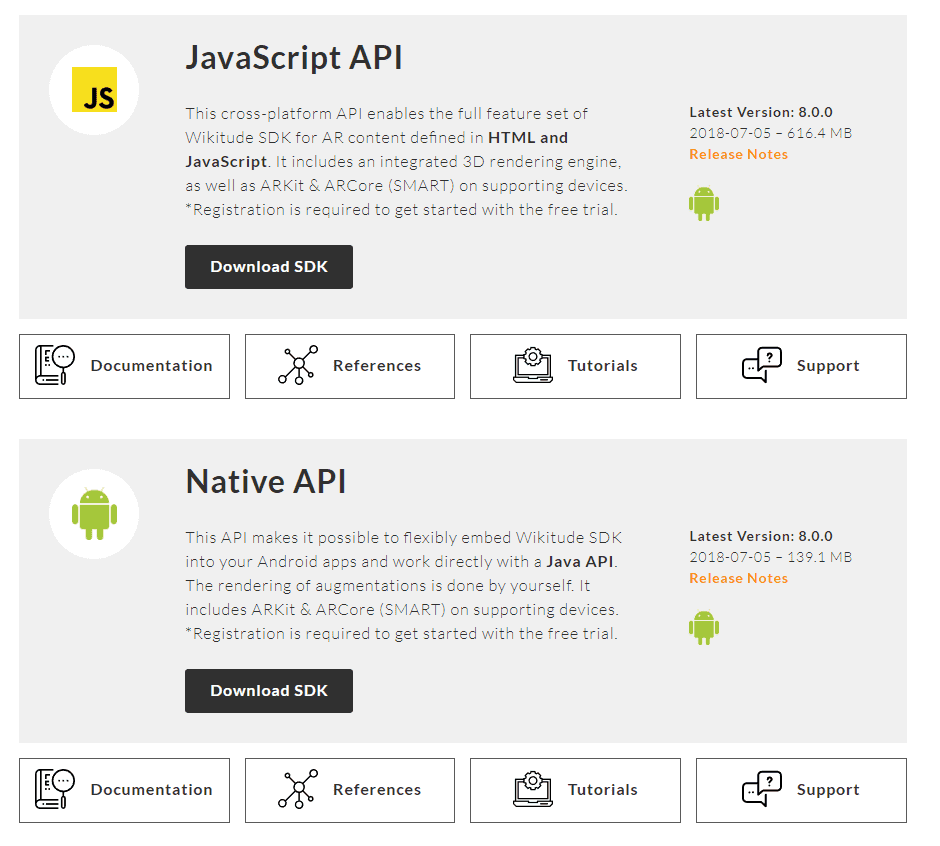This screenshot has height=846, width=940.
Task: Open Support label for Native API
Action: point(828,790)
